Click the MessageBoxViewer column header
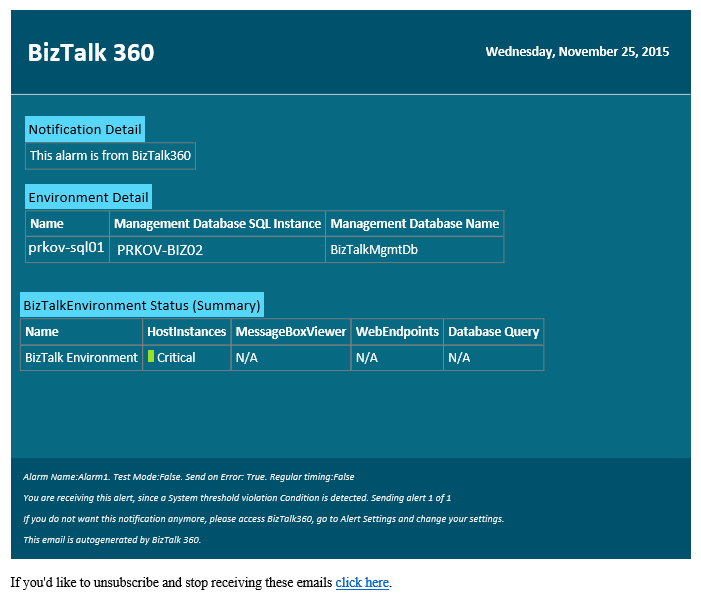Image resolution: width=701 pixels, height=597 pixels. pos(291,331)
